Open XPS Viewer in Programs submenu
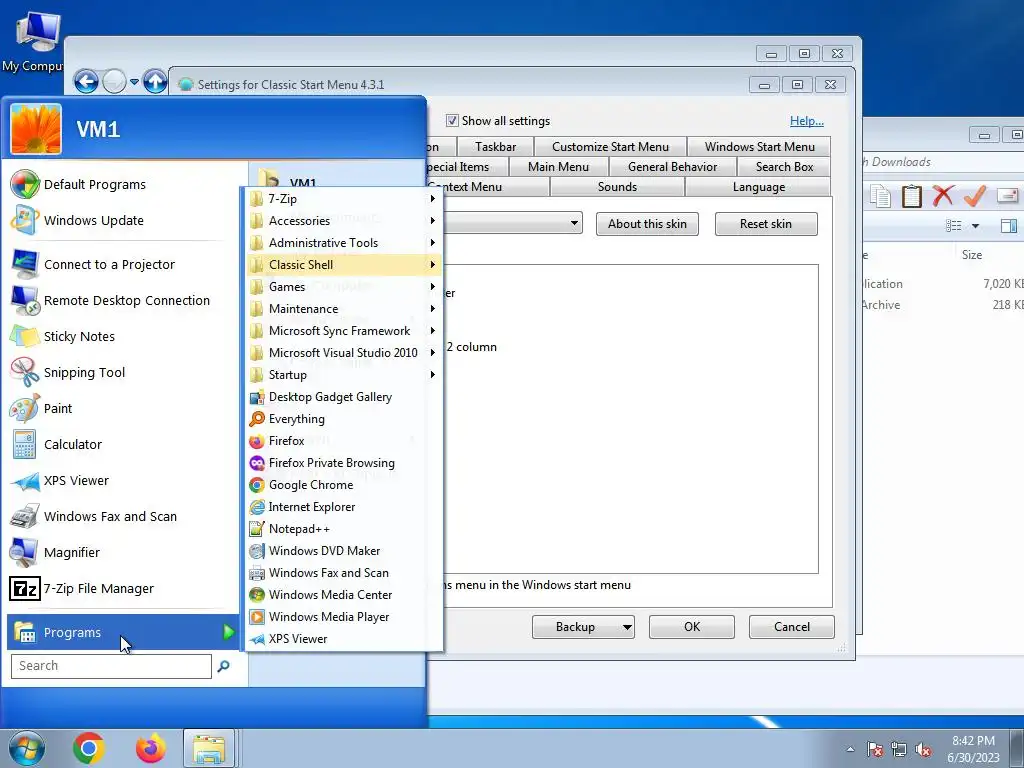1024x768 pixels. (x=343, y=639)
